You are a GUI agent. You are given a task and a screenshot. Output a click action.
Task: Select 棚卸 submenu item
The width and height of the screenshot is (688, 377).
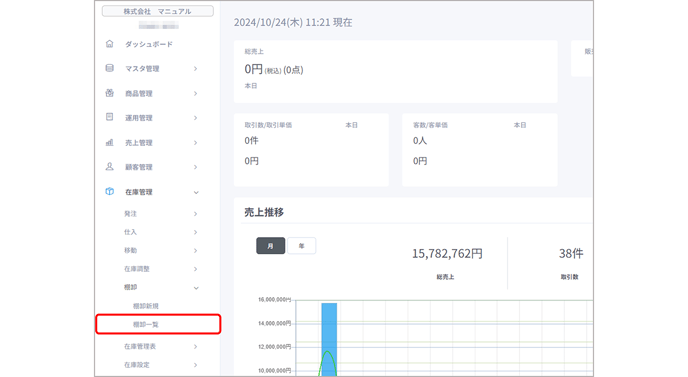point(130,287)
